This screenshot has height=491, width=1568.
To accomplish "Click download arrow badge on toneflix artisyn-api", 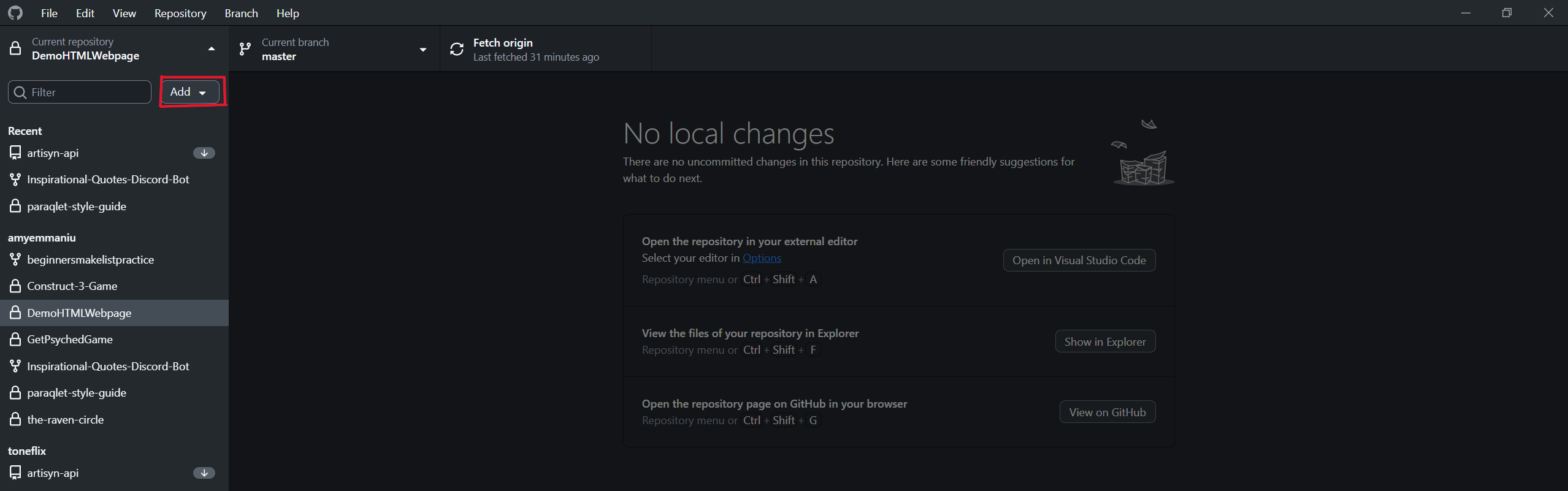I will click(204, 473).
